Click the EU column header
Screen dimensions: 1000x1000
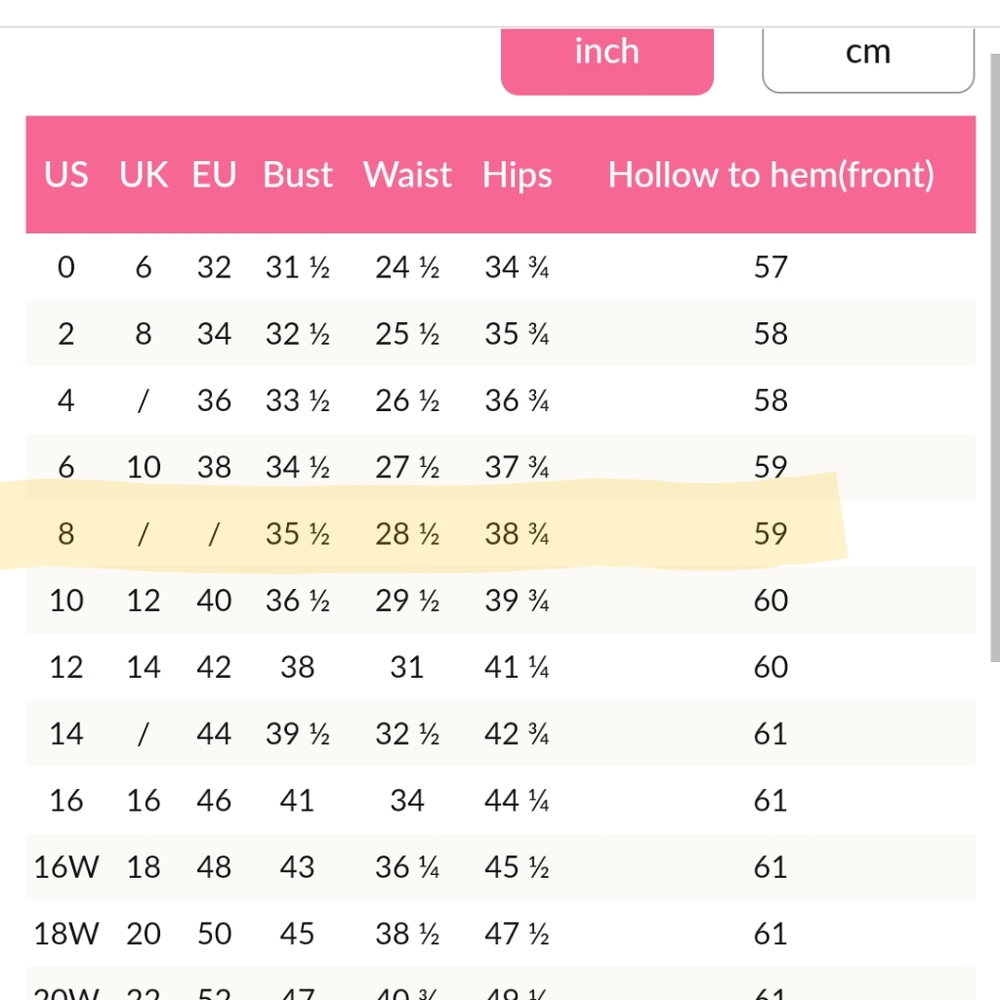214,176
